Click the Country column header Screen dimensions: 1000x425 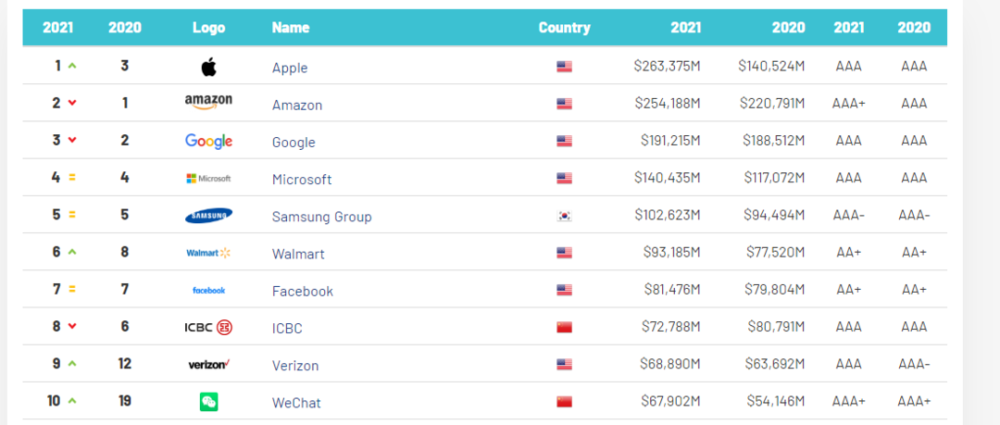[564, 28]
